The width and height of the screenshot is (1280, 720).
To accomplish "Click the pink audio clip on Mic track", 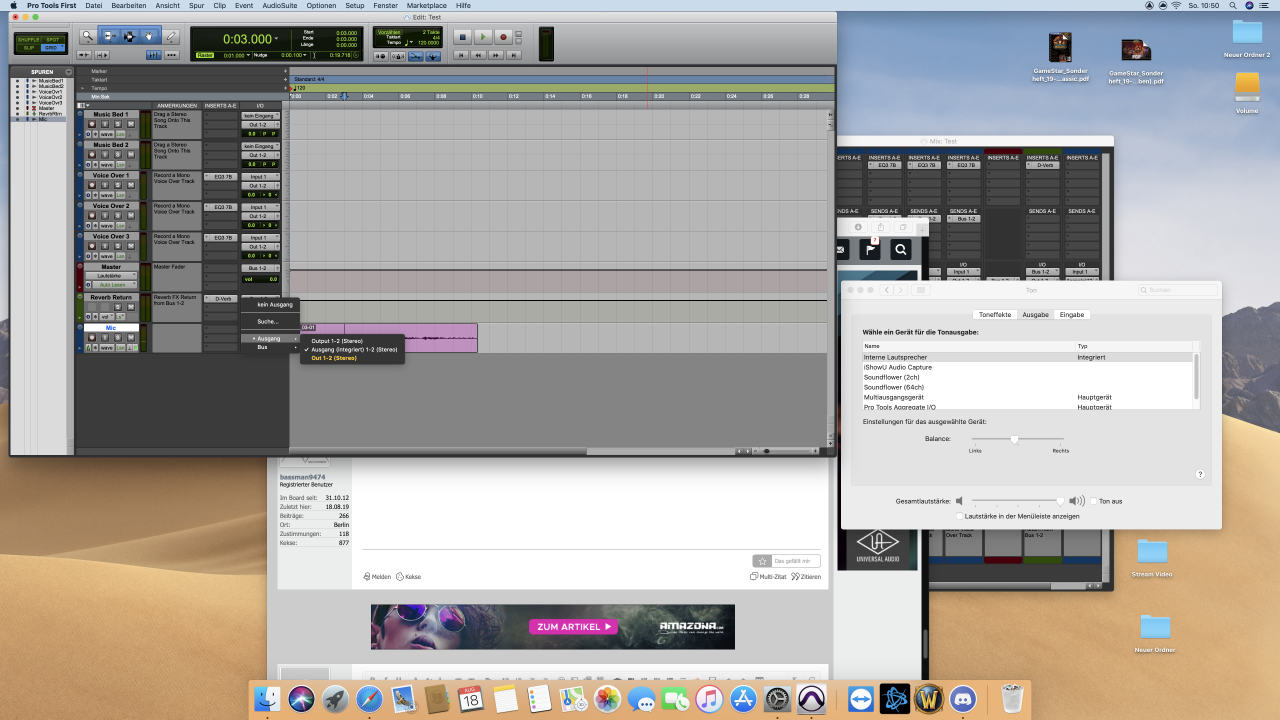I will [388, 338].
